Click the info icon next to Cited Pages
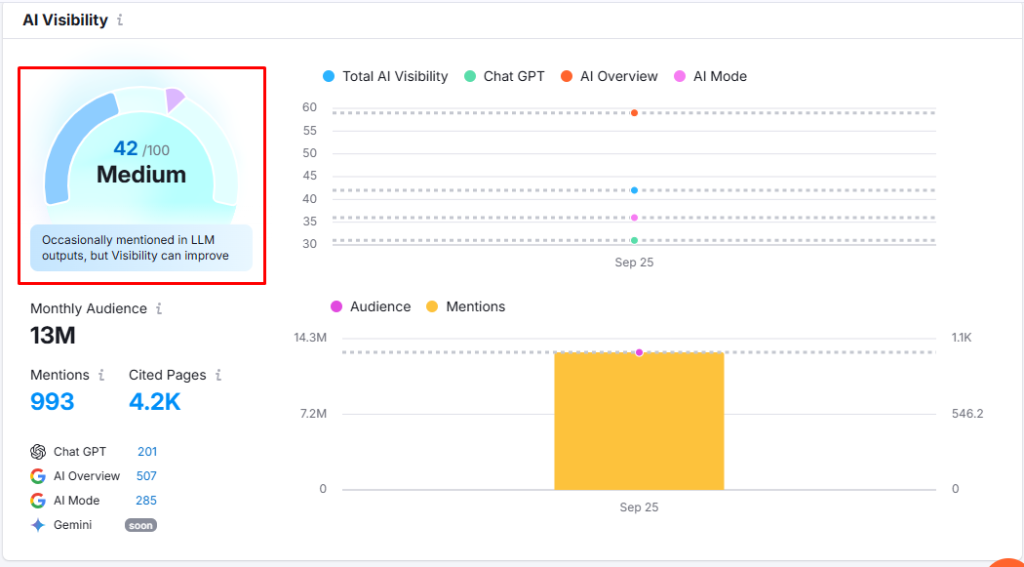The image size is (1024, 567). point(218,375)
